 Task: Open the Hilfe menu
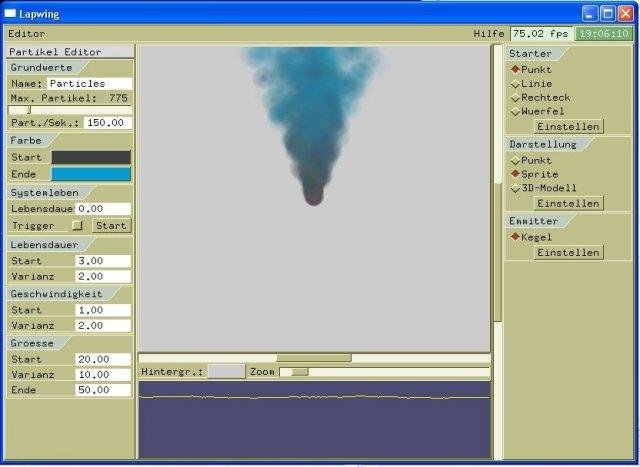coord(488,34)
